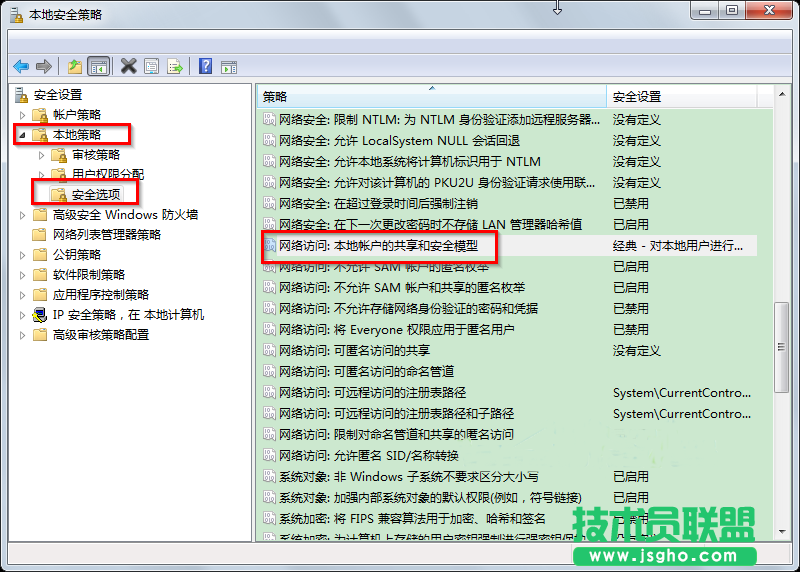800x572 pixels.
Task: Select 网络访问: 不允许 SAM 帐户和共享的匿名枚举
Action: [x=402, y=288]
